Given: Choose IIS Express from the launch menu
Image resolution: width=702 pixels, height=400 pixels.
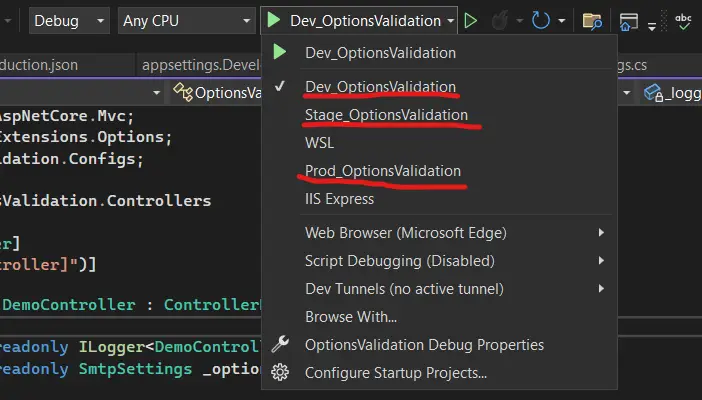Looking at the screenshot, I should 339,199.
